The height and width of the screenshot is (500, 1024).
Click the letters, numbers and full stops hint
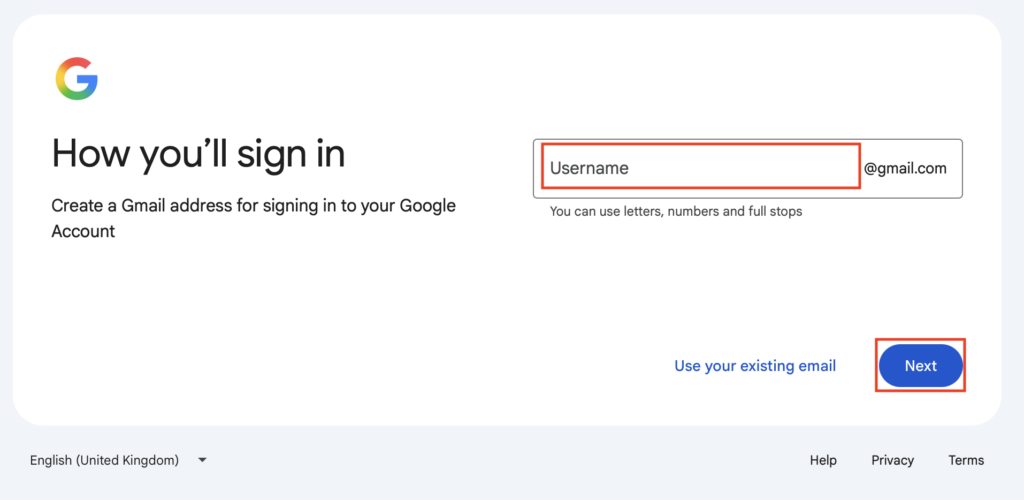(676, 211)
